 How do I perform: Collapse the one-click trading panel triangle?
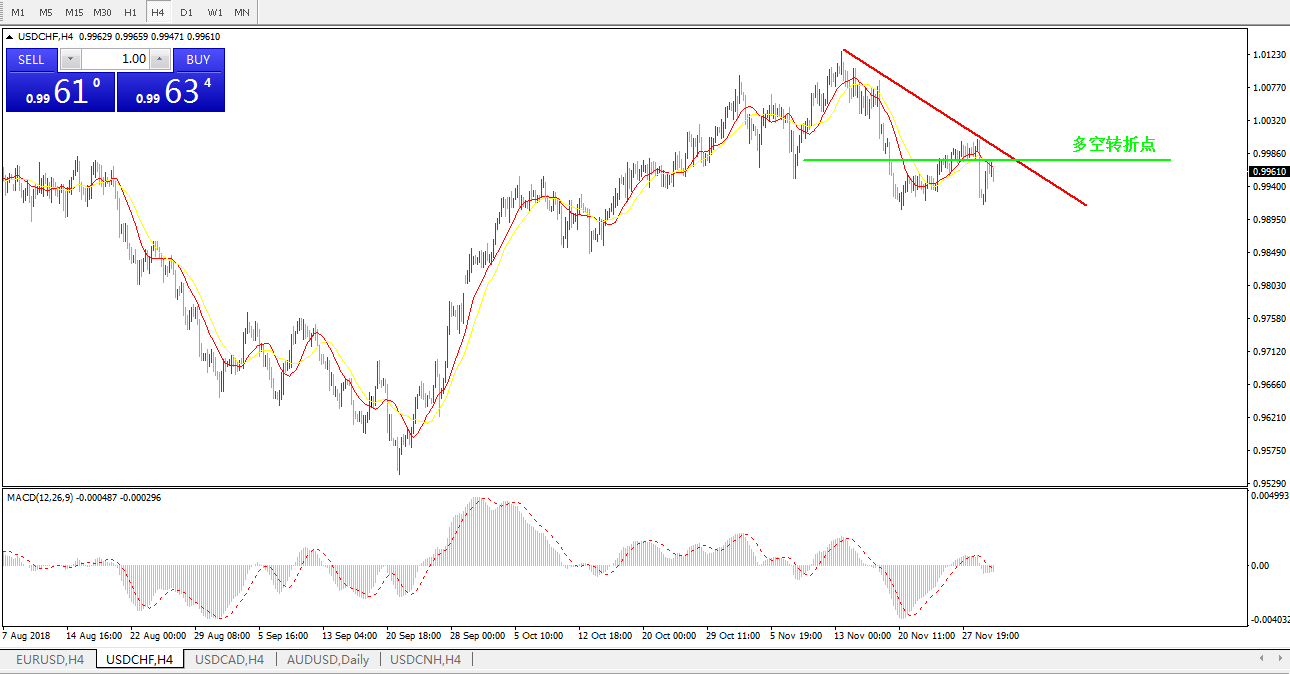(x=10, y=37)
